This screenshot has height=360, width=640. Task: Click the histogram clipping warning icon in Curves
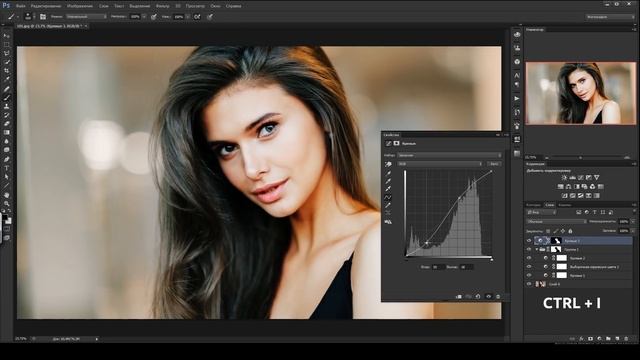(x=388, y=222)
